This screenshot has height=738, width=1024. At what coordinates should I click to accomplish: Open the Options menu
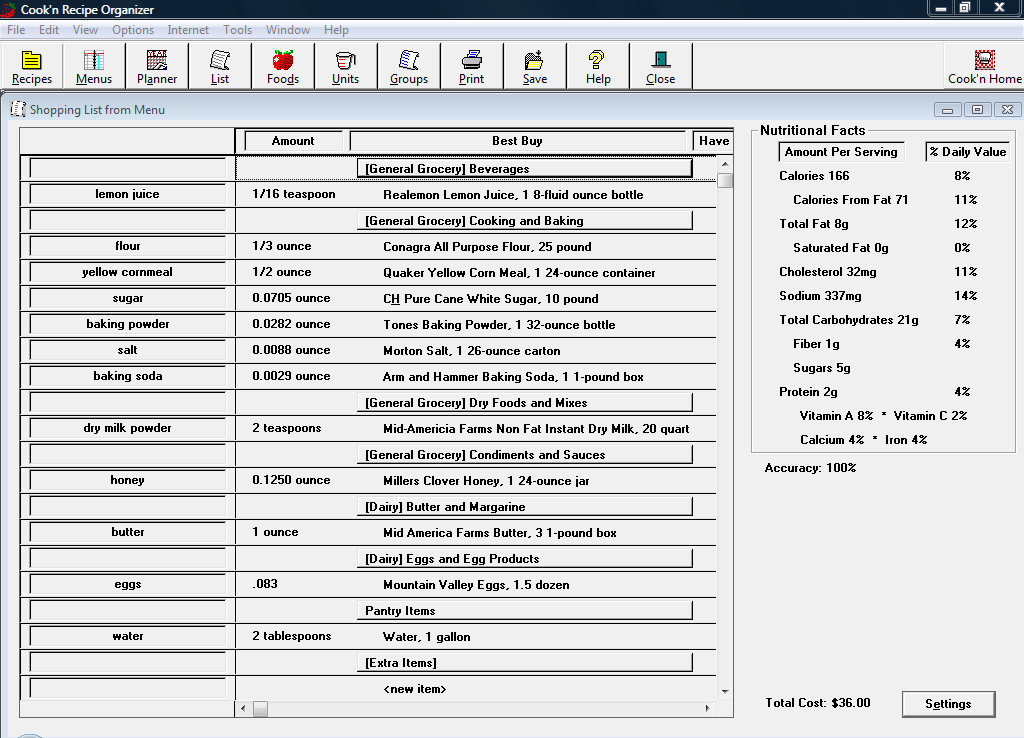click(x=133, y=30)
